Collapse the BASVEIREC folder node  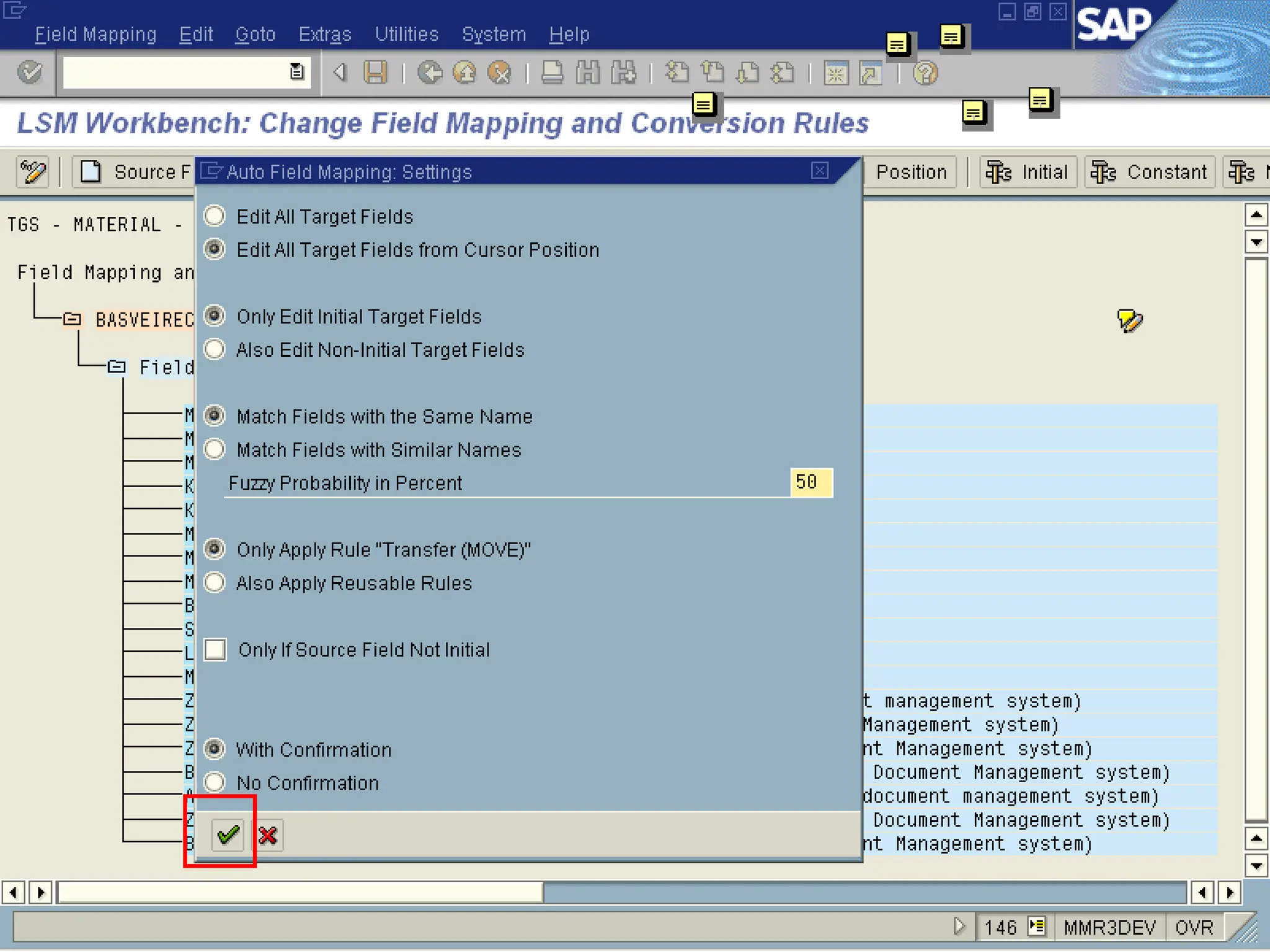[73, 319]
